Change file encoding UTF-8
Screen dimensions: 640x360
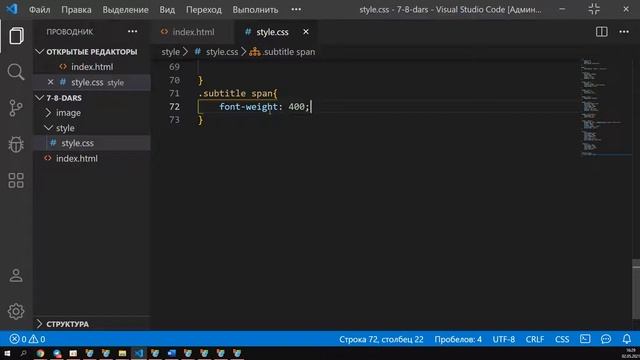click(x=503, y=339)
